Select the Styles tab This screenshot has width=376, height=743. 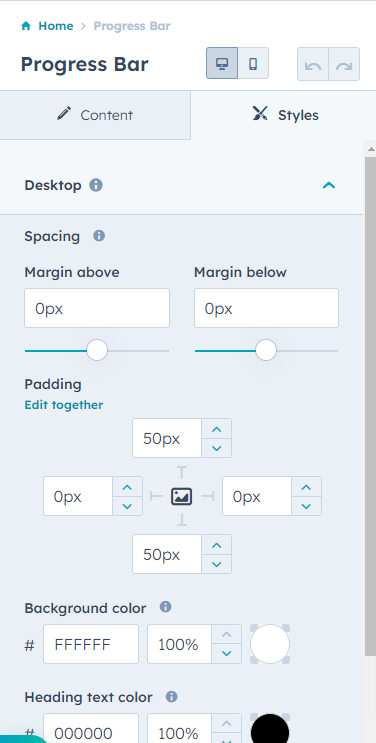point(285,115)
